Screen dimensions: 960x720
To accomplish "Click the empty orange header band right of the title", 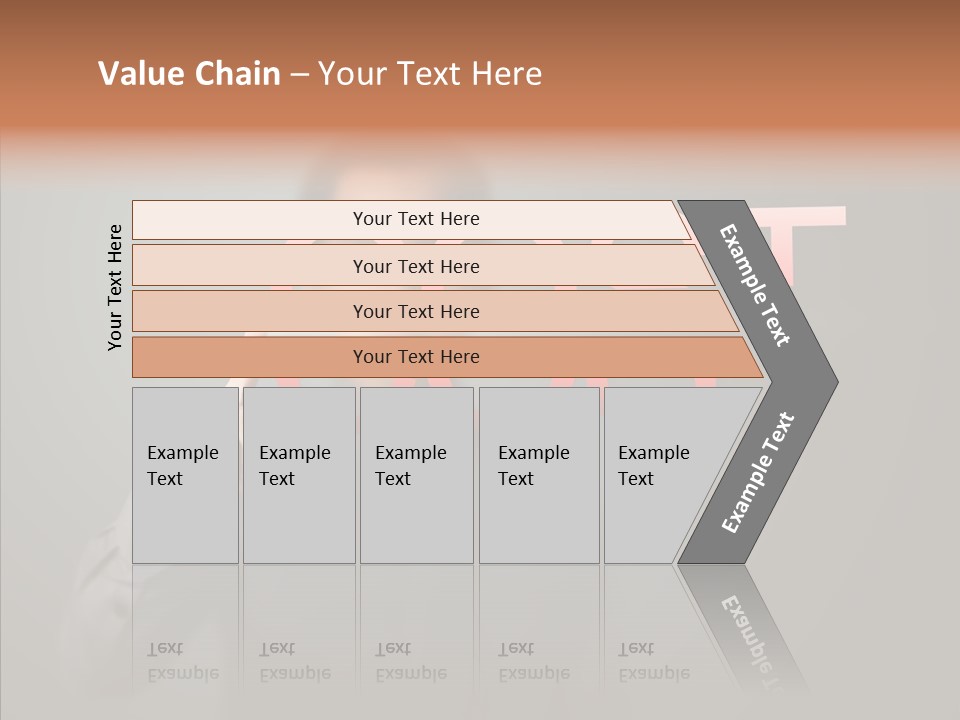I will [760, 75].
